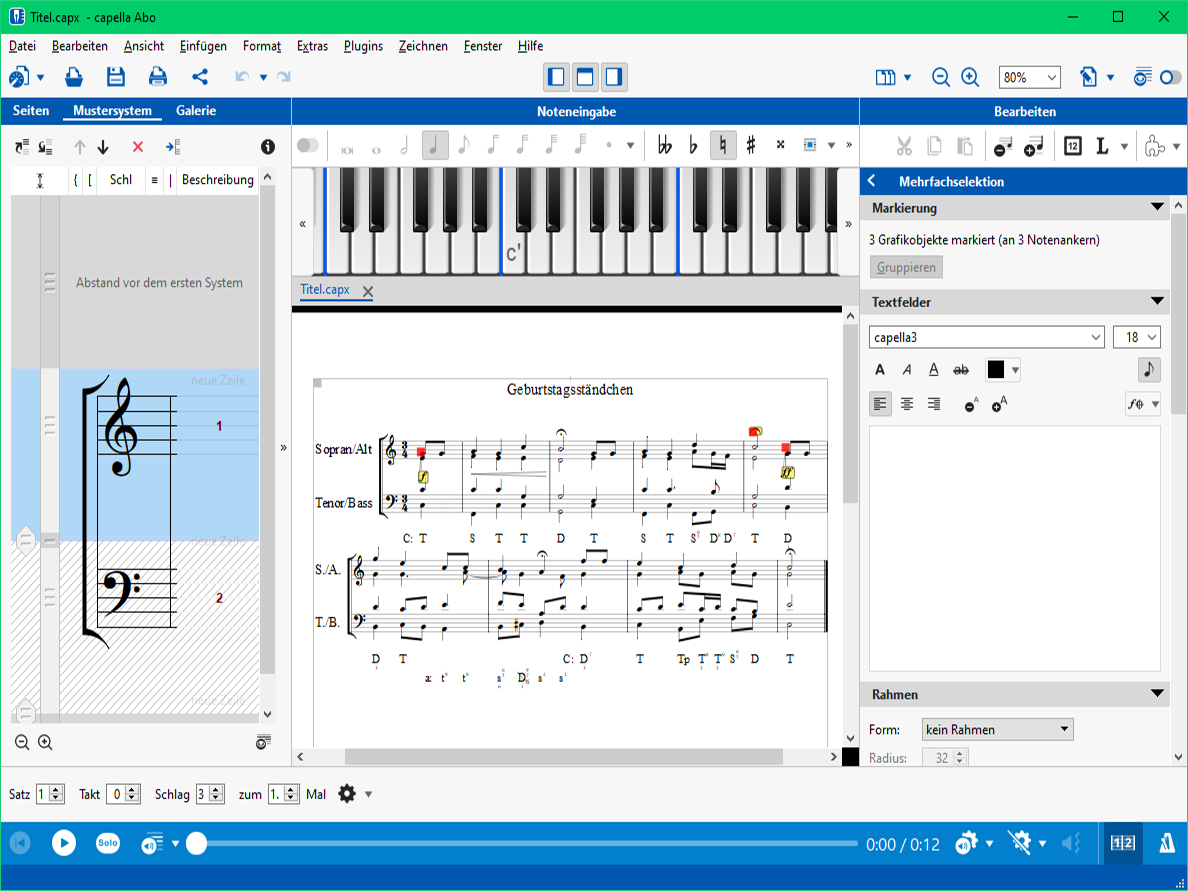The height and width of the screenshot is (891, 1188).
Task: Click the black text color swatch
Action: point(996,370)
